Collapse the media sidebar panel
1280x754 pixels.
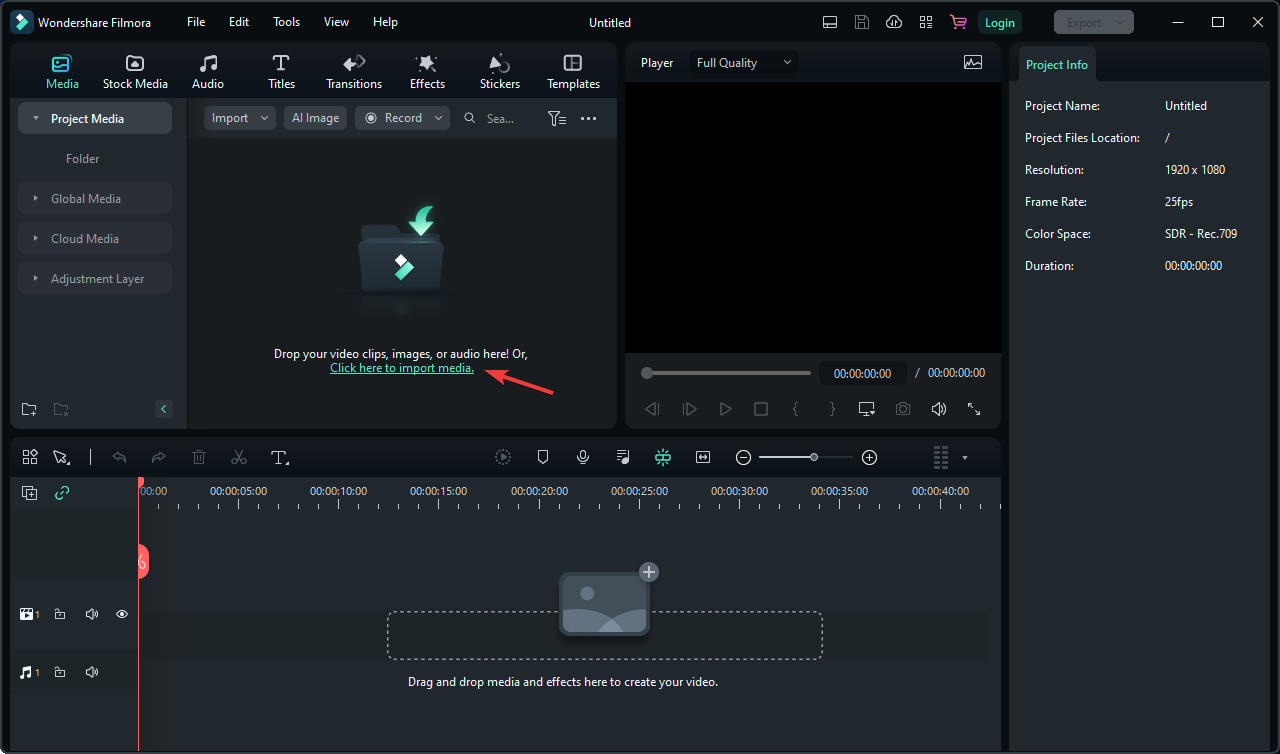164,409
